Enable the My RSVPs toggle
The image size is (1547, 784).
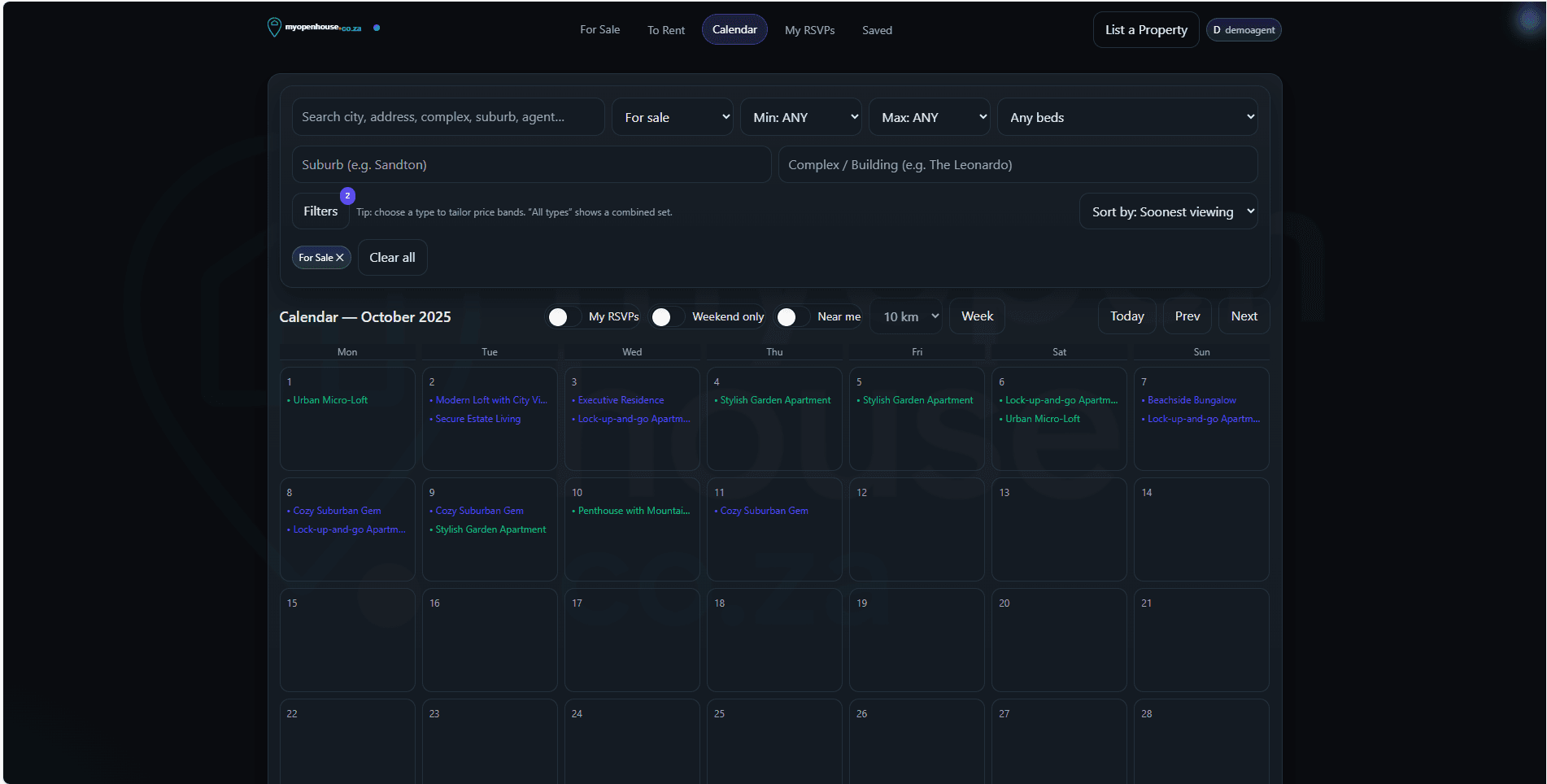pos(560,316)
